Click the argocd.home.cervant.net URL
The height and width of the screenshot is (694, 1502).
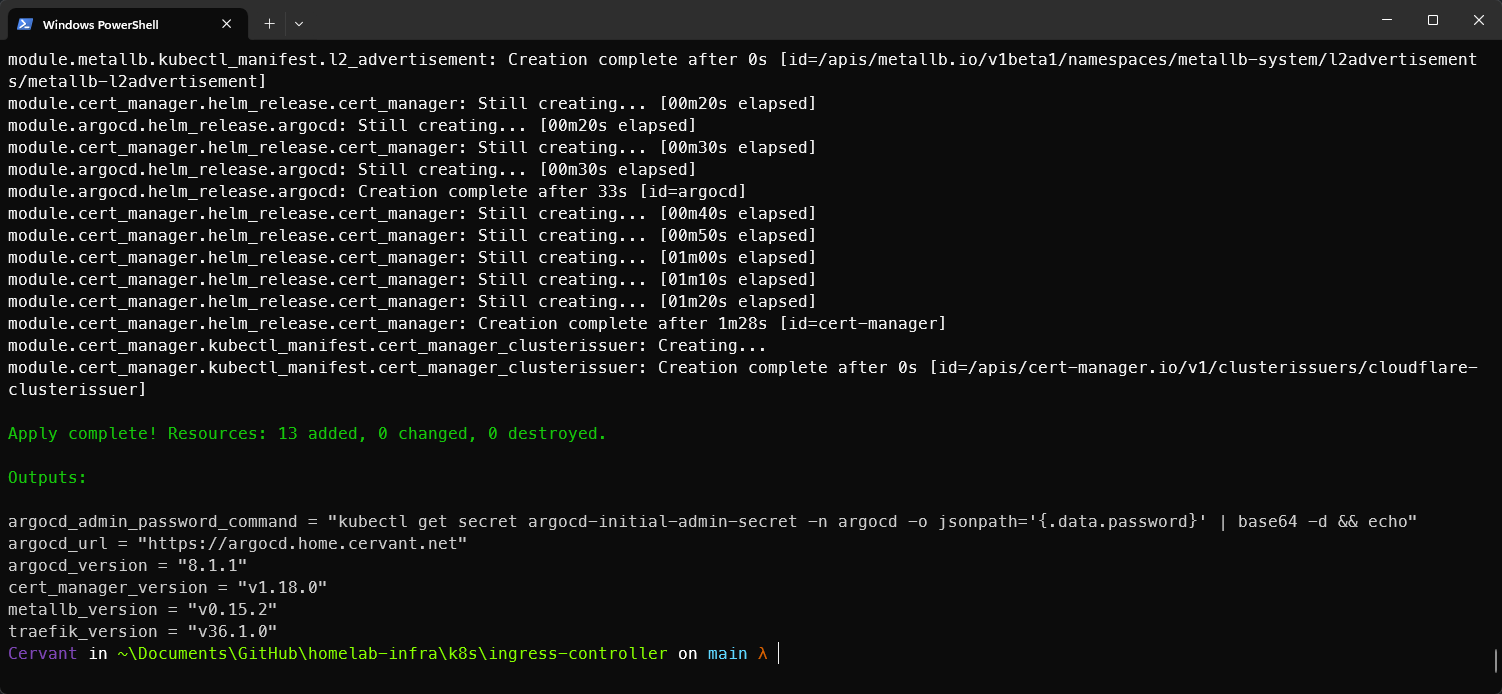(x=302, y=544)
